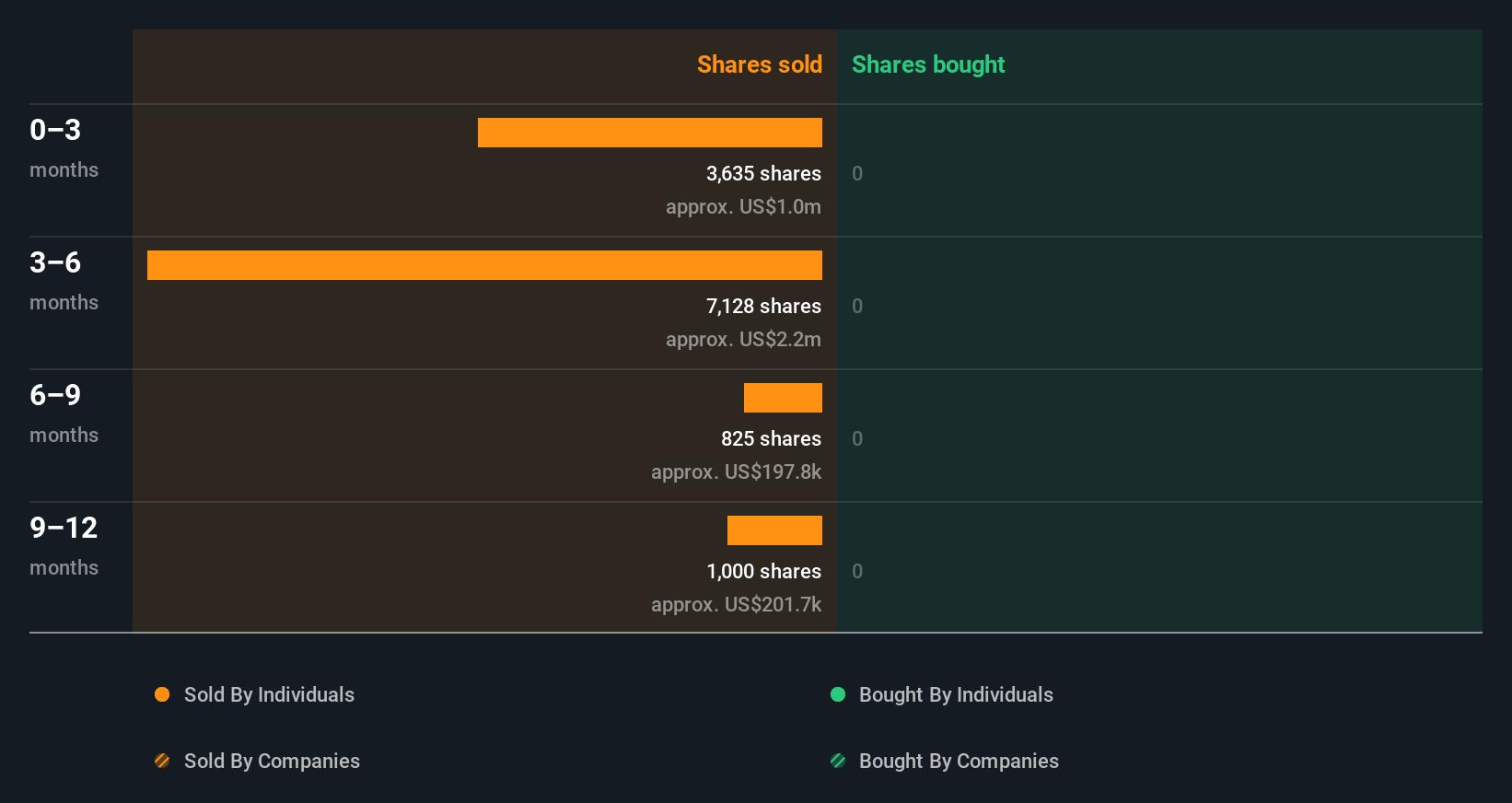Click the bought 0 in 0–3 months row
1512x803 pixels.
[857, 173]
